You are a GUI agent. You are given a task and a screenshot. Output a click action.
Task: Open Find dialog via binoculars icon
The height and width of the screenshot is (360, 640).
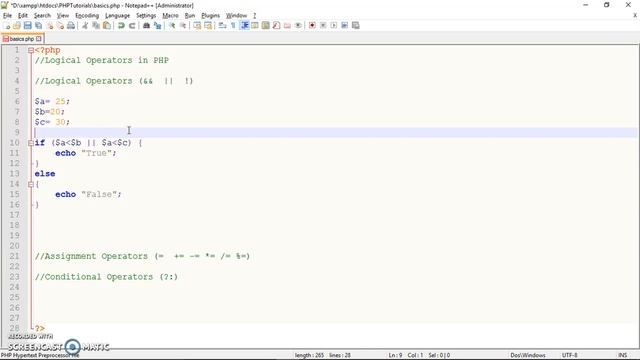146,25
